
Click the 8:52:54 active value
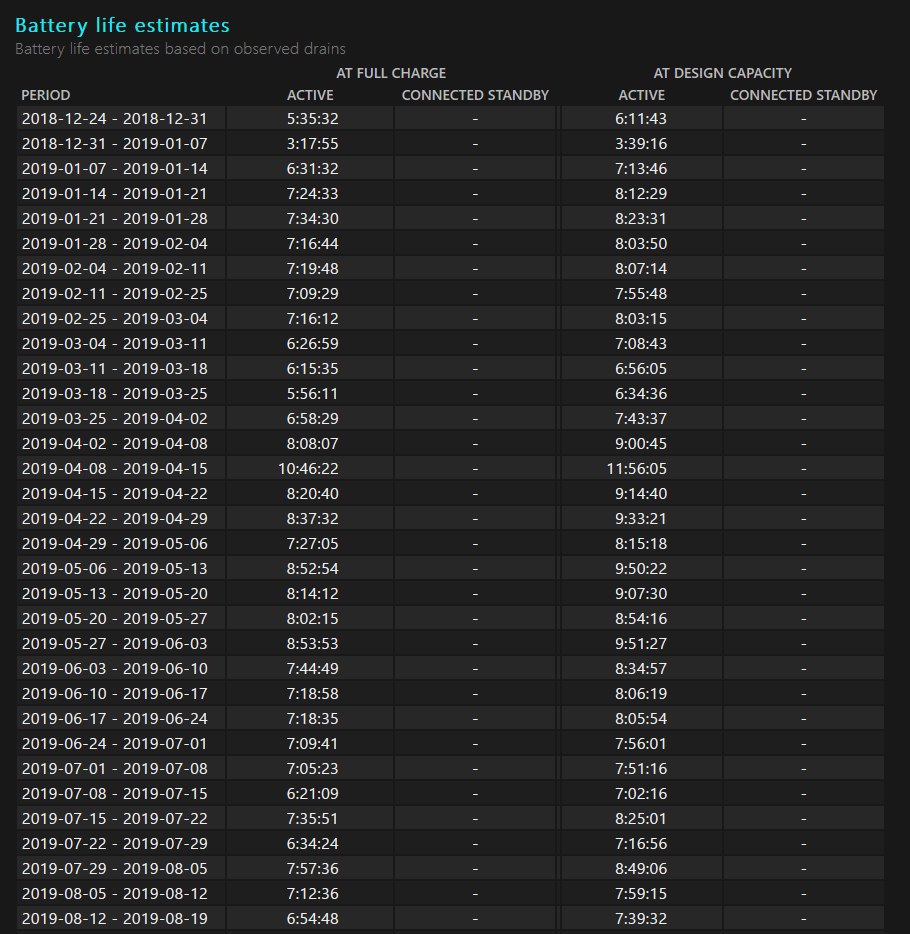(x=312, y=569)
